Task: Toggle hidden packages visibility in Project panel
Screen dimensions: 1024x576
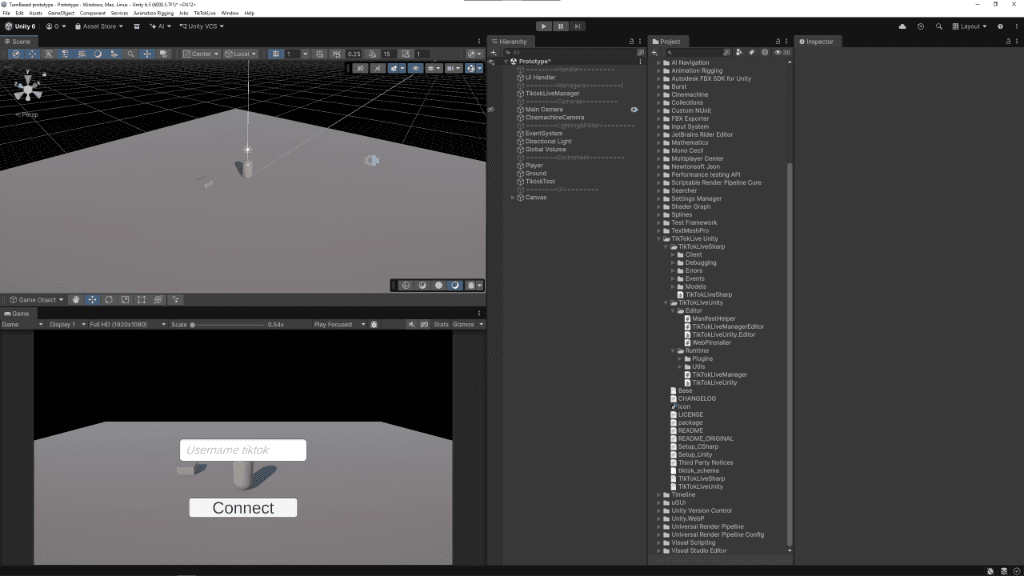Action: (782, 52)
